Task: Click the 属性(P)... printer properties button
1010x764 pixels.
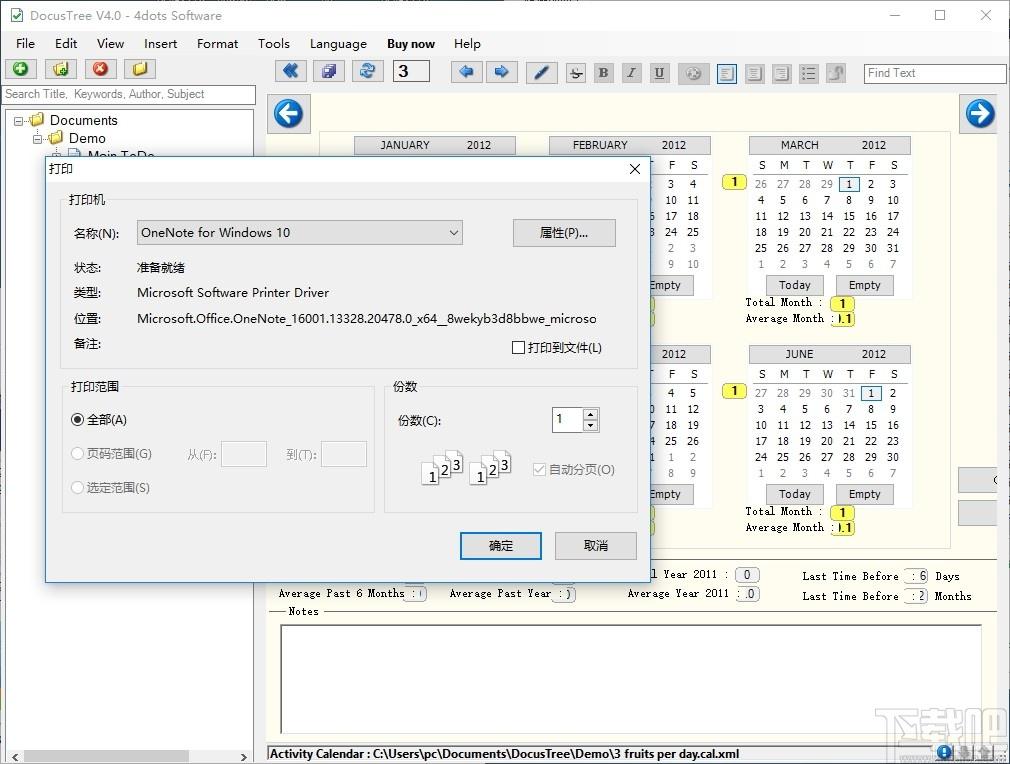Action: coord(564,233)
